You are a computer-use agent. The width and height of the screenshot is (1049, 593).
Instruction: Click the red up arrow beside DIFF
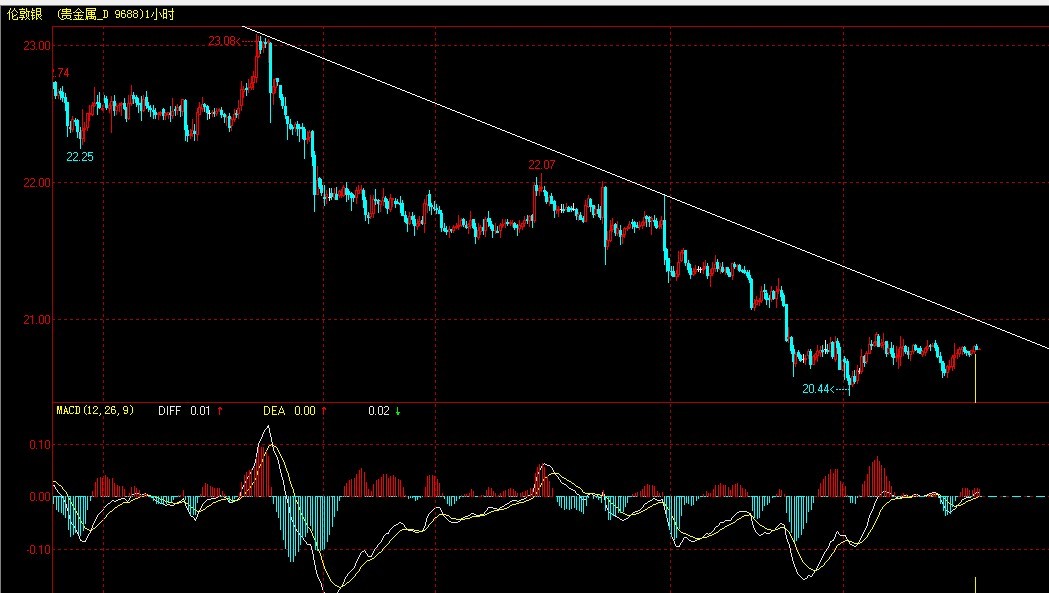[220, 410]
